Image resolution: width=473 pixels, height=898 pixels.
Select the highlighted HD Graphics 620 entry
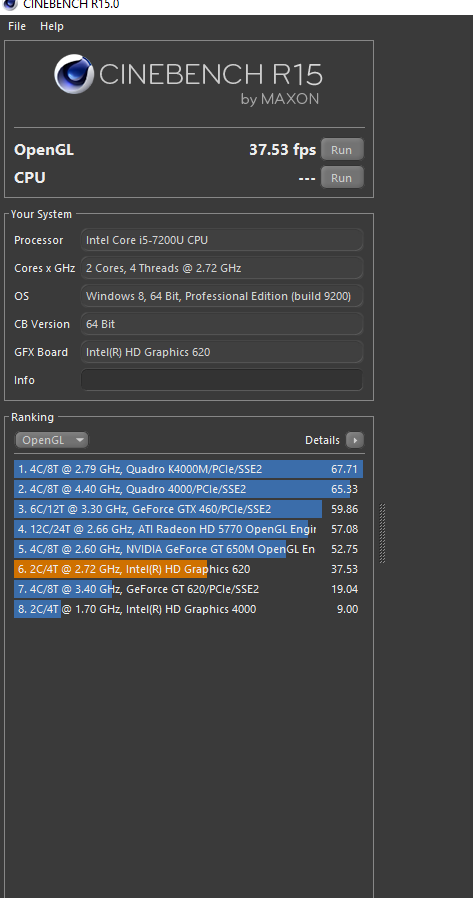[188, 569]
